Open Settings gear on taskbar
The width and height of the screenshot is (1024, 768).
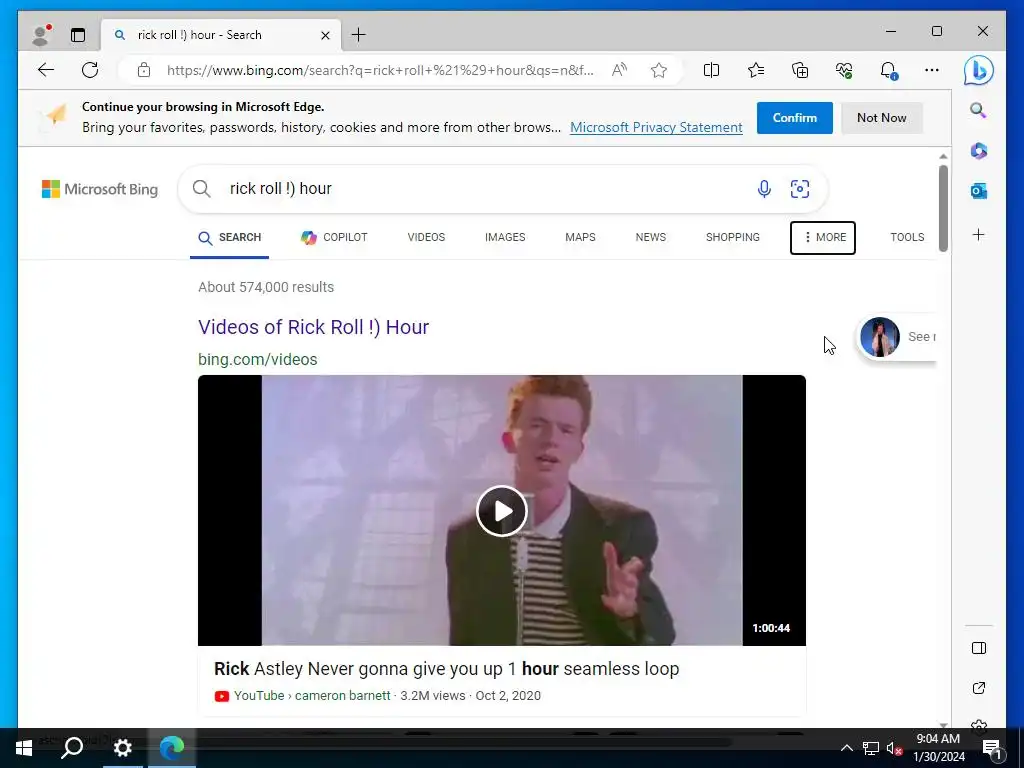[x=122, y=748]
